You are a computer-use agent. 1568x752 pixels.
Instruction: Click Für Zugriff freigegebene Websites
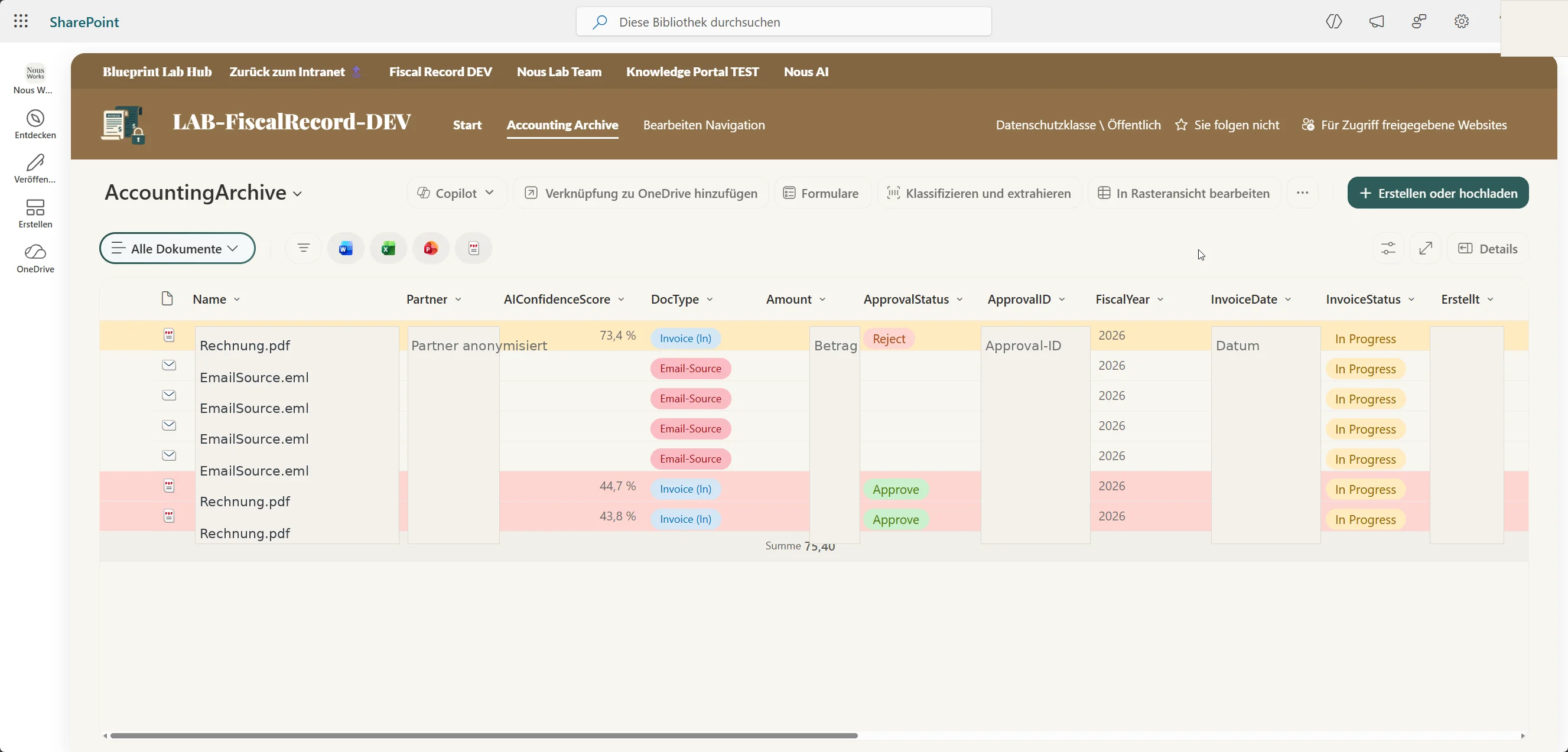[1404, 125]
